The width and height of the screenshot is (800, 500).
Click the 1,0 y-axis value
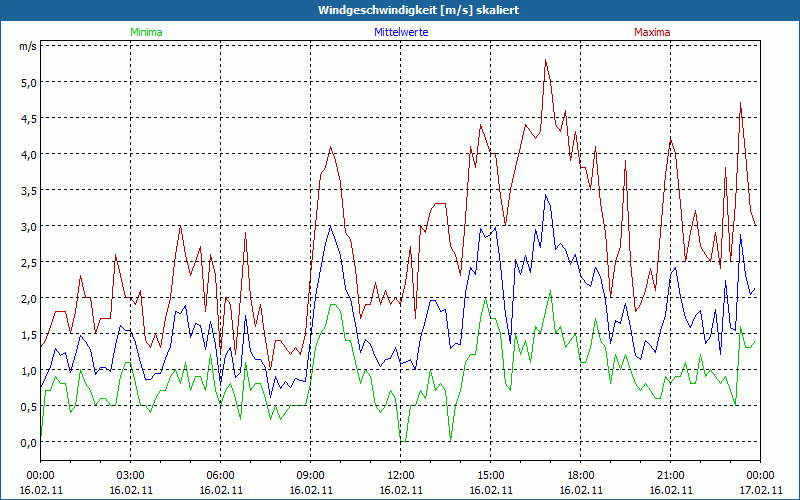click(x=28, y=370)
